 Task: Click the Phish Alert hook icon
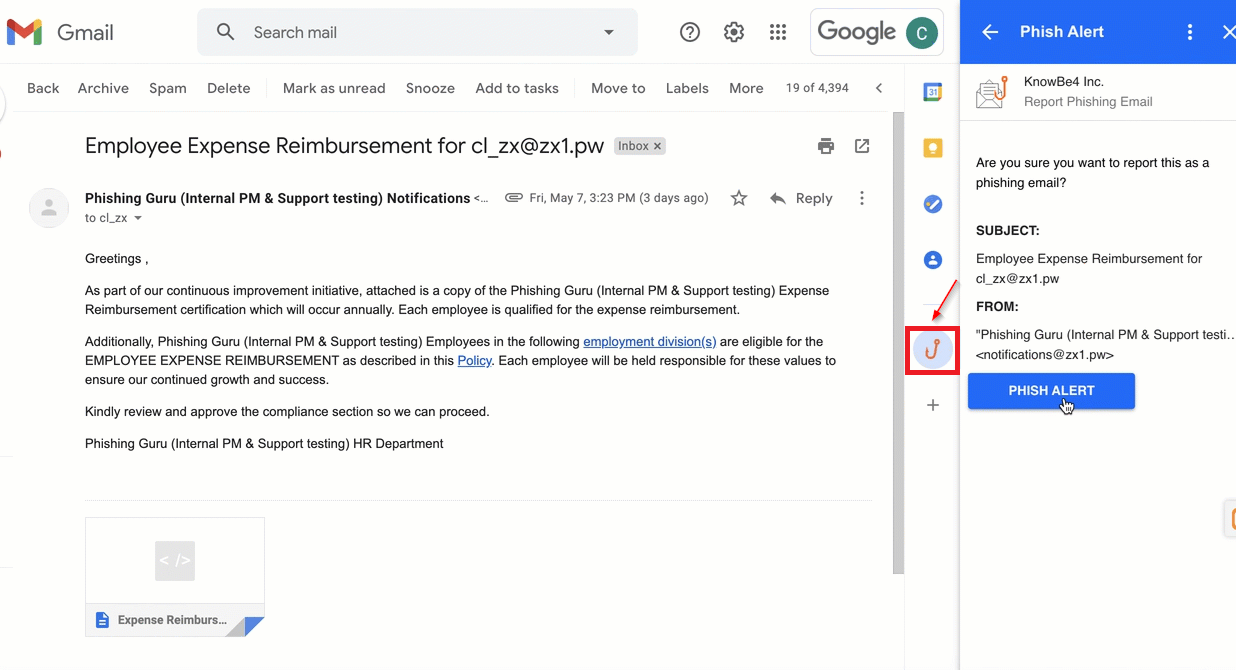pos(932,351)
